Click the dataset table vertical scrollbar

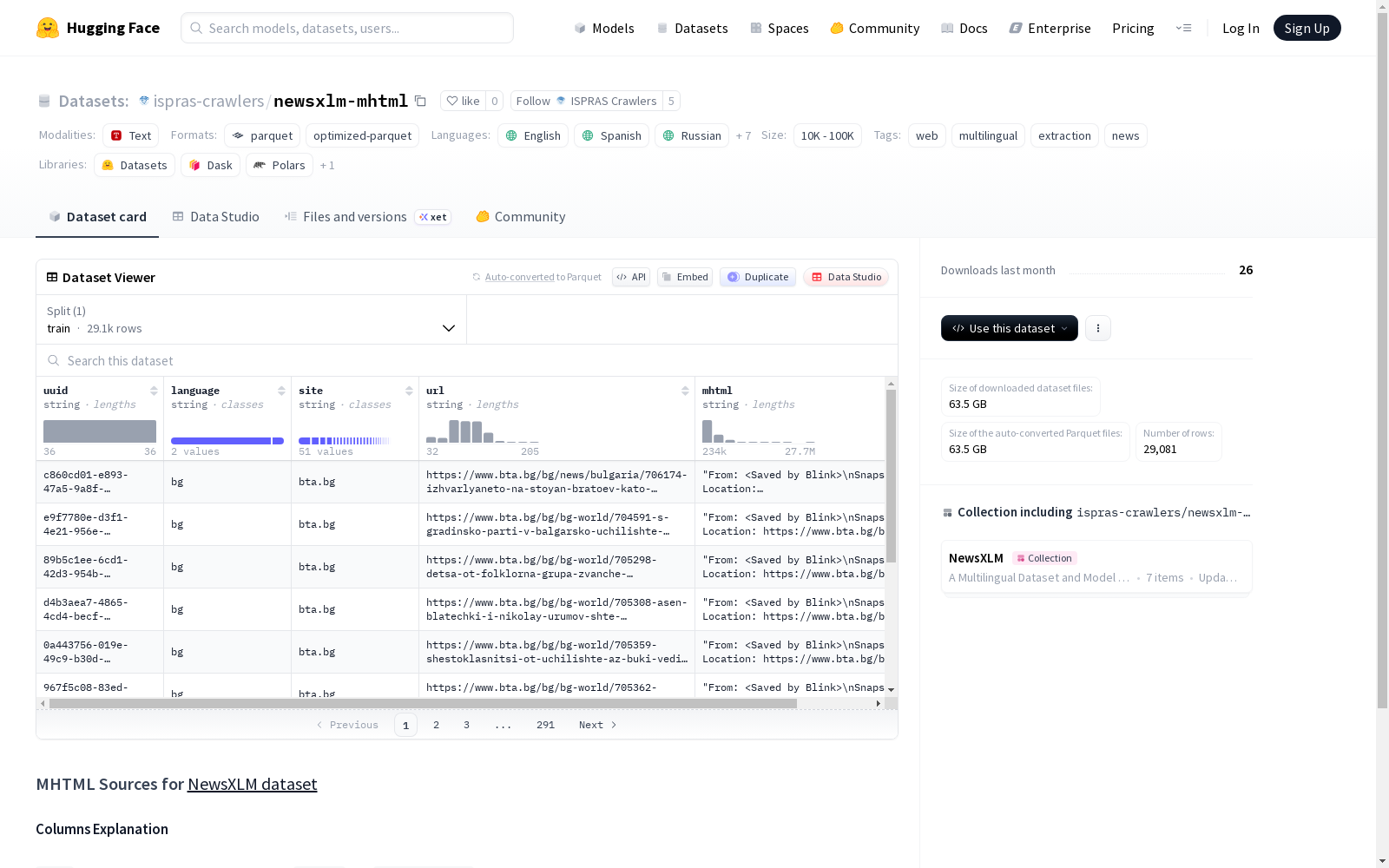click(x=891, y=476)
